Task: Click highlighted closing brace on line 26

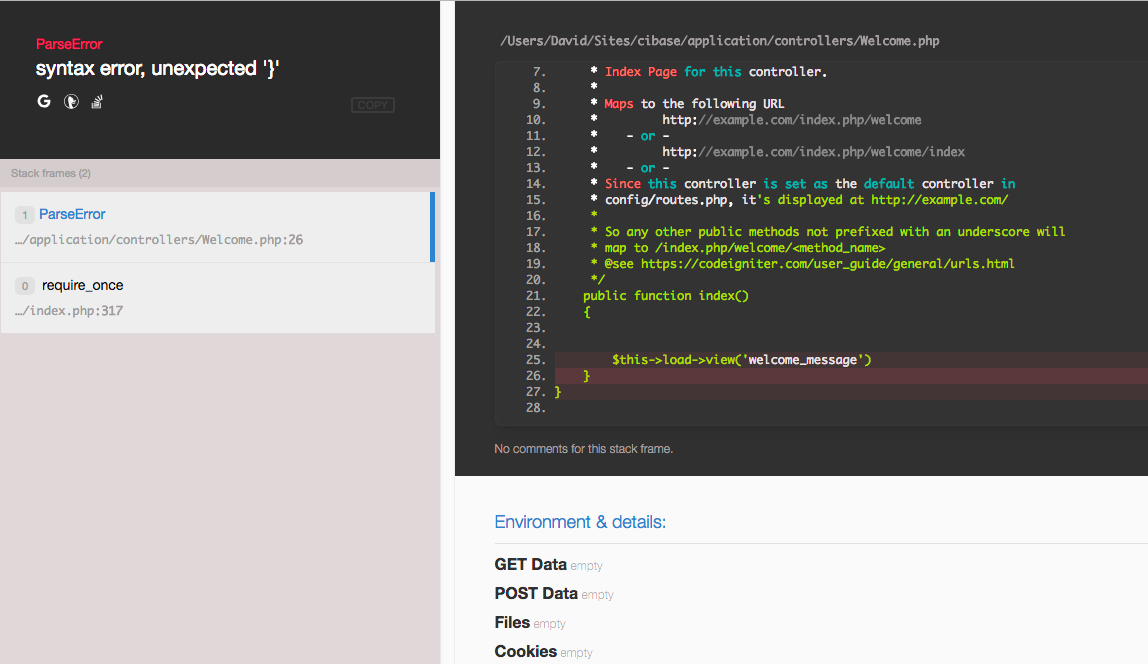Action: 586,376
